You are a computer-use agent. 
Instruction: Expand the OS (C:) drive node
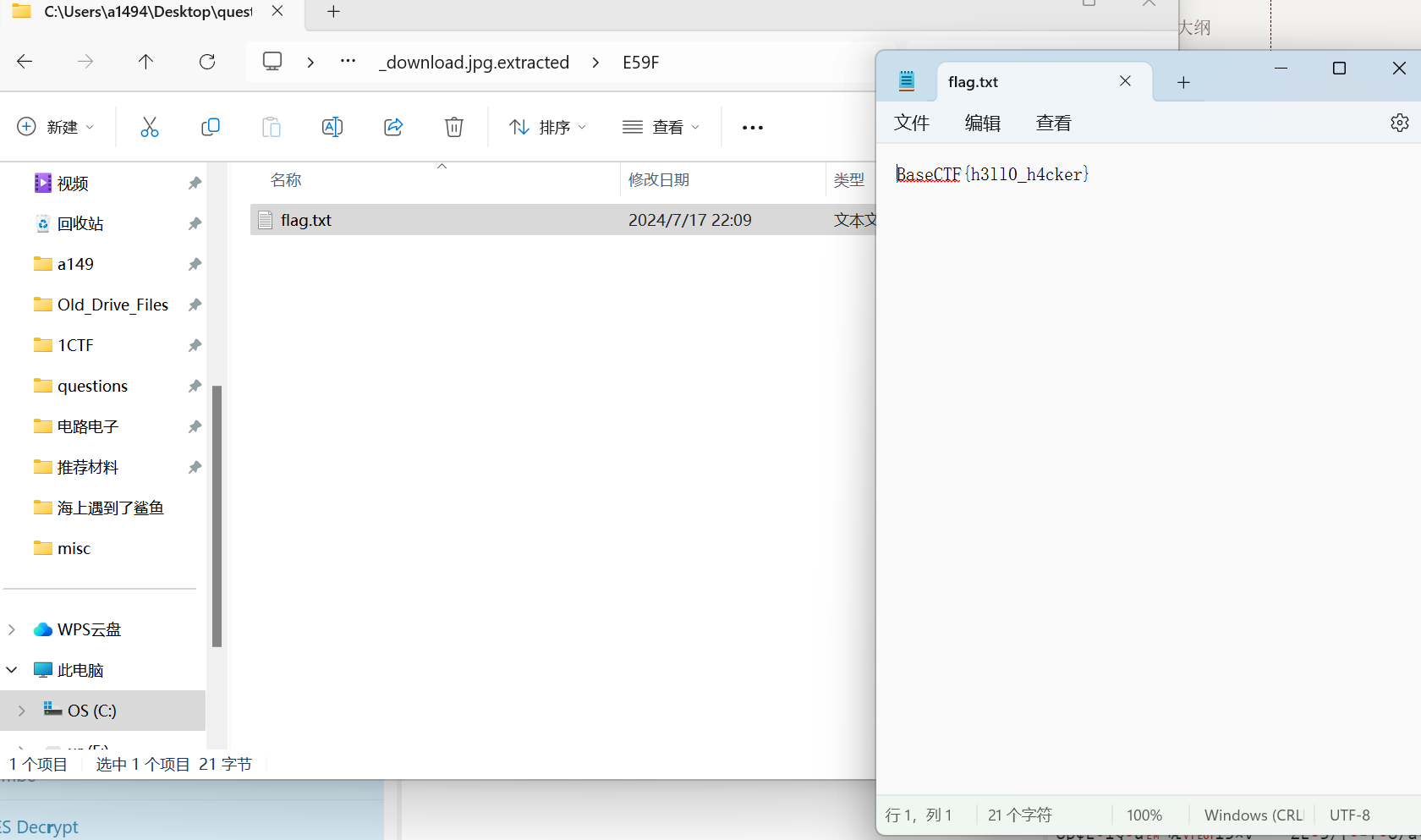click(22, 711)
